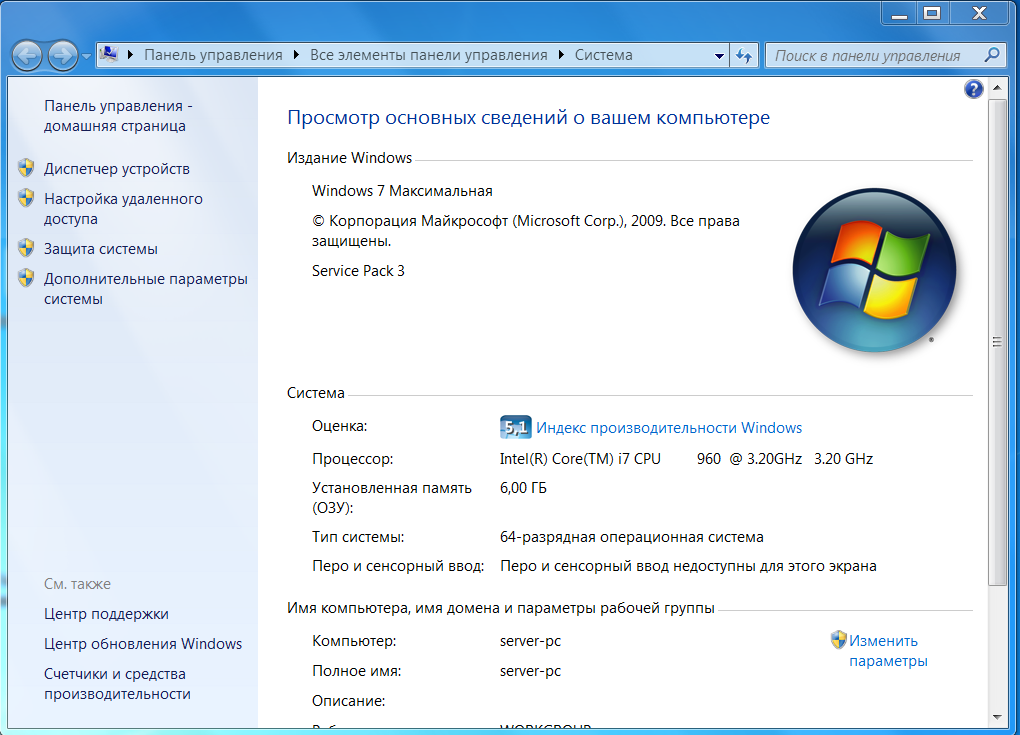Click the 6,00 ГБ memory value
Screen dimensions: 1020x735
click(x=523, y=488)
